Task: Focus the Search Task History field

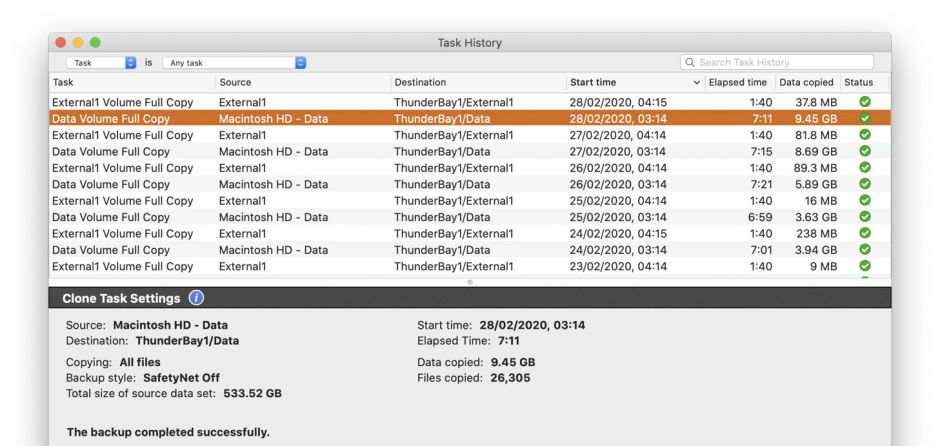Action: click(780, 62)
